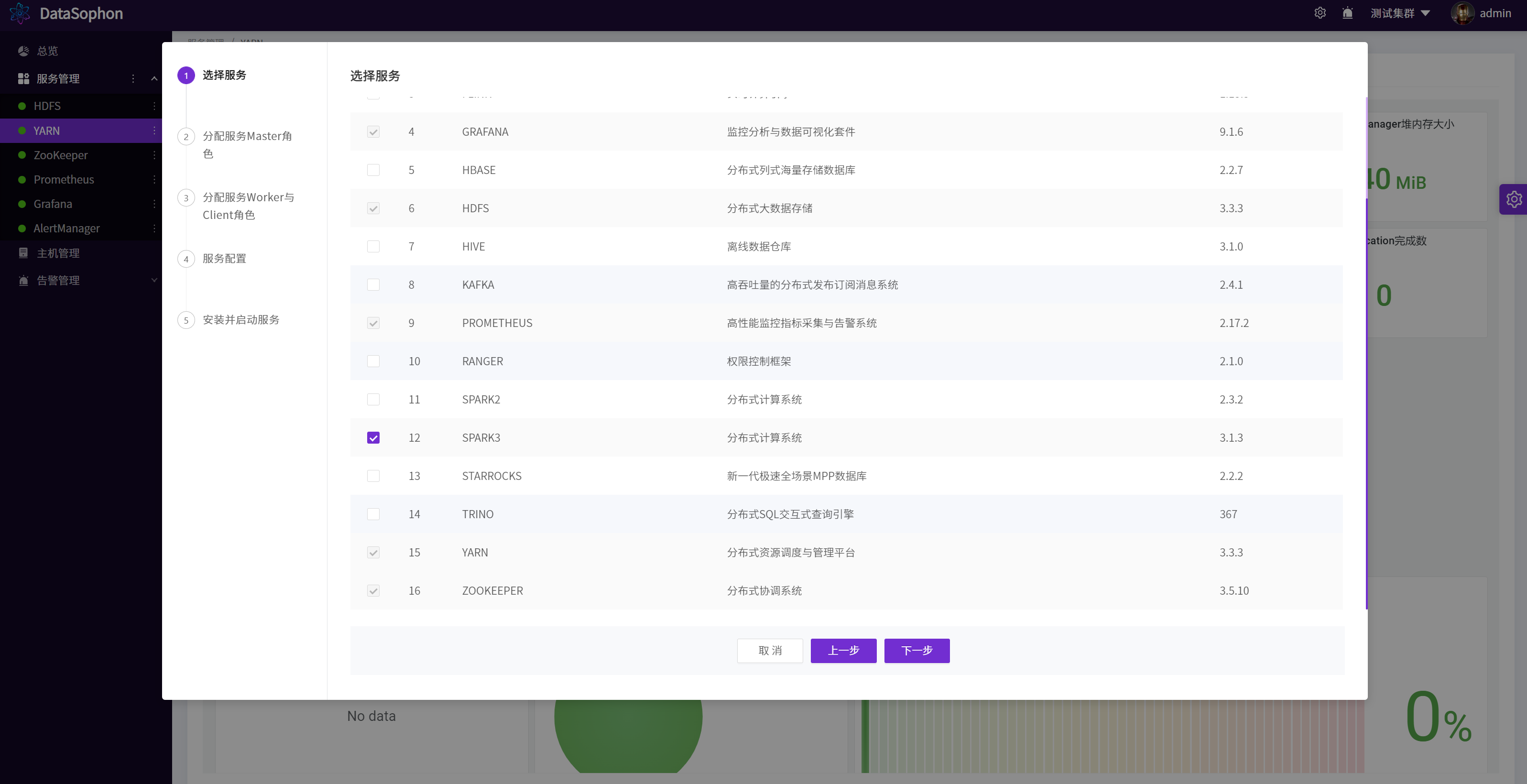This screenshot has height=784, width=1527.
Task: Click KAFKA description 高吞吐量的分布式发布订阅消息系统
Action: tap(812, 284)
